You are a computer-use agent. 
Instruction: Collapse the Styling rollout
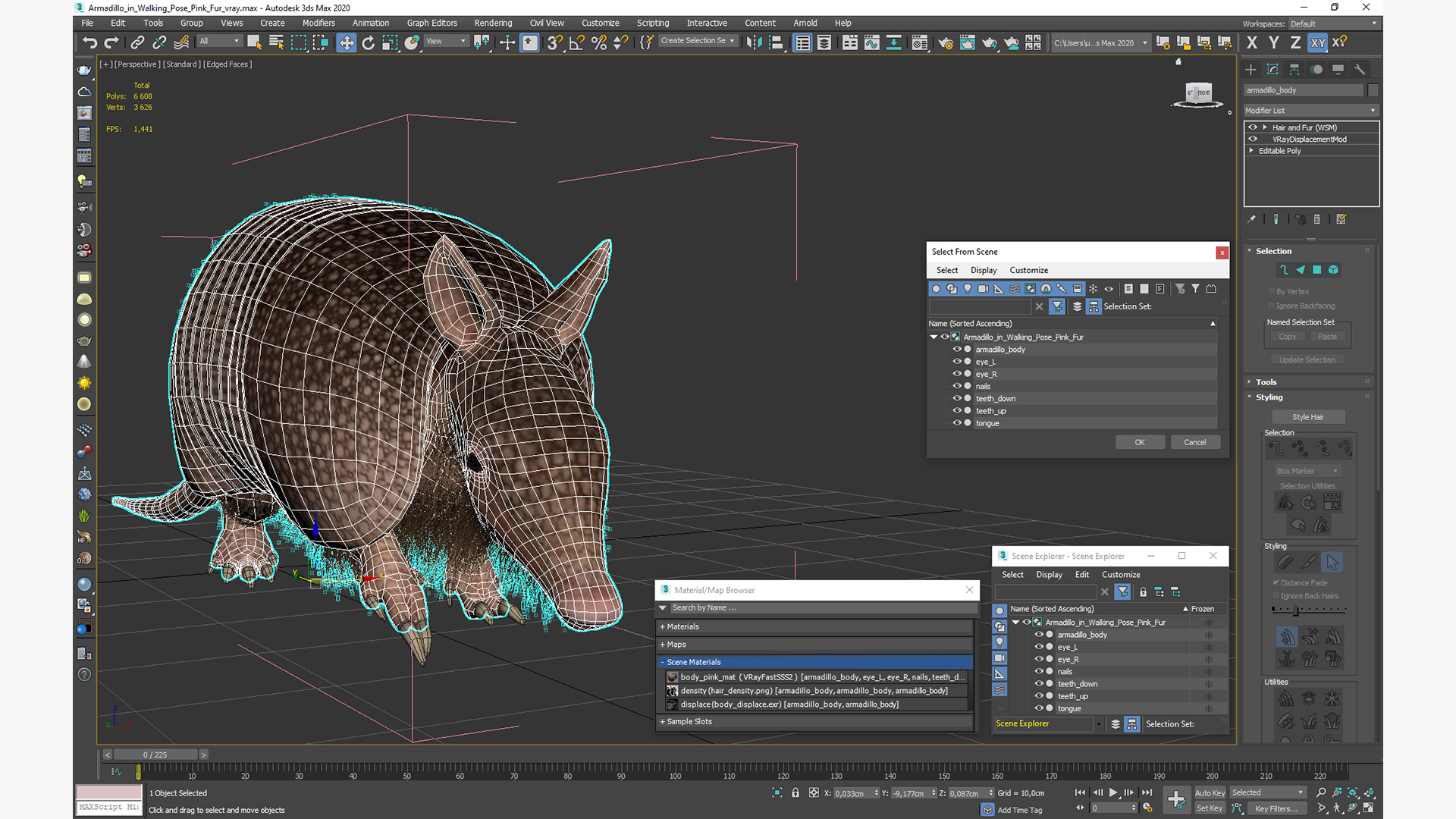(x=1269, y=397)
